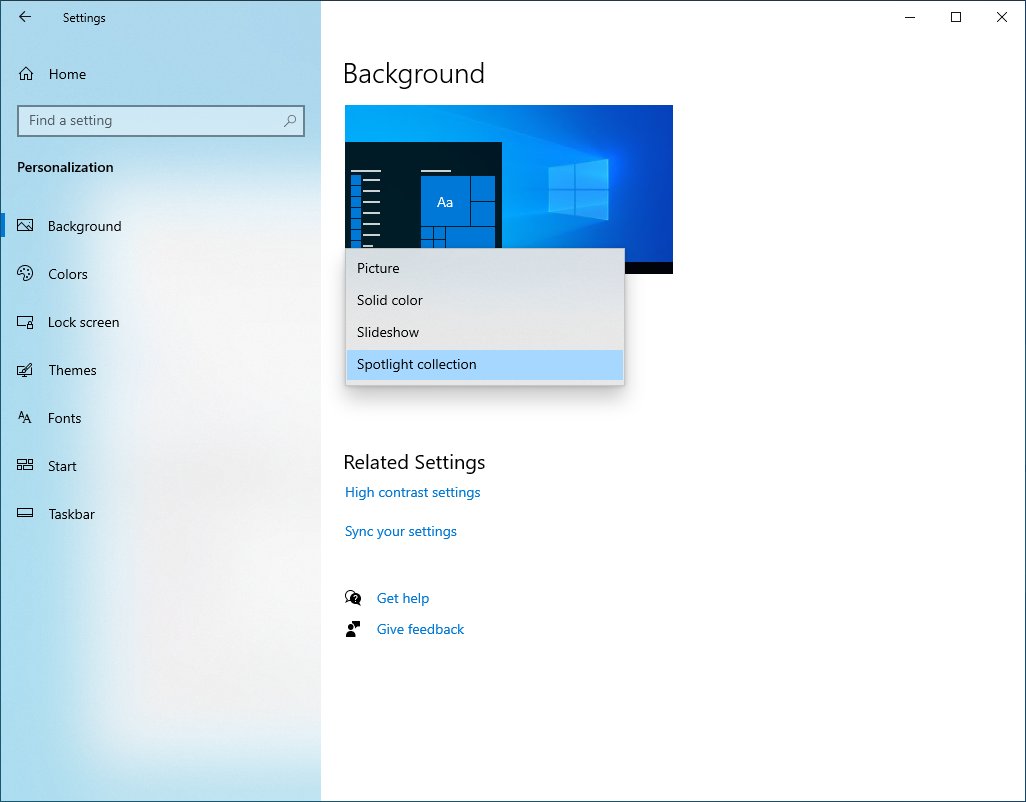Choose Picture from the background dropdown
The image size is (1026, 802).
point(378,268)
